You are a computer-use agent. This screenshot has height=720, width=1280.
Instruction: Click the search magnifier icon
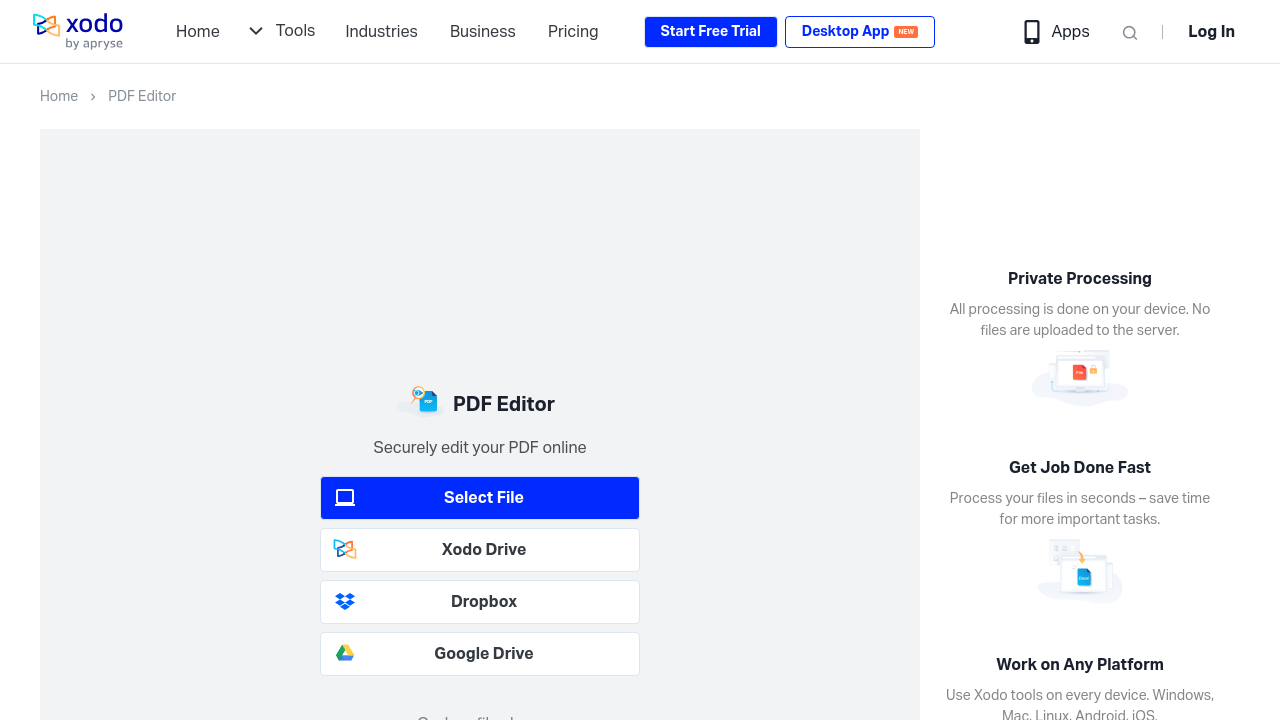point(1130,33)
